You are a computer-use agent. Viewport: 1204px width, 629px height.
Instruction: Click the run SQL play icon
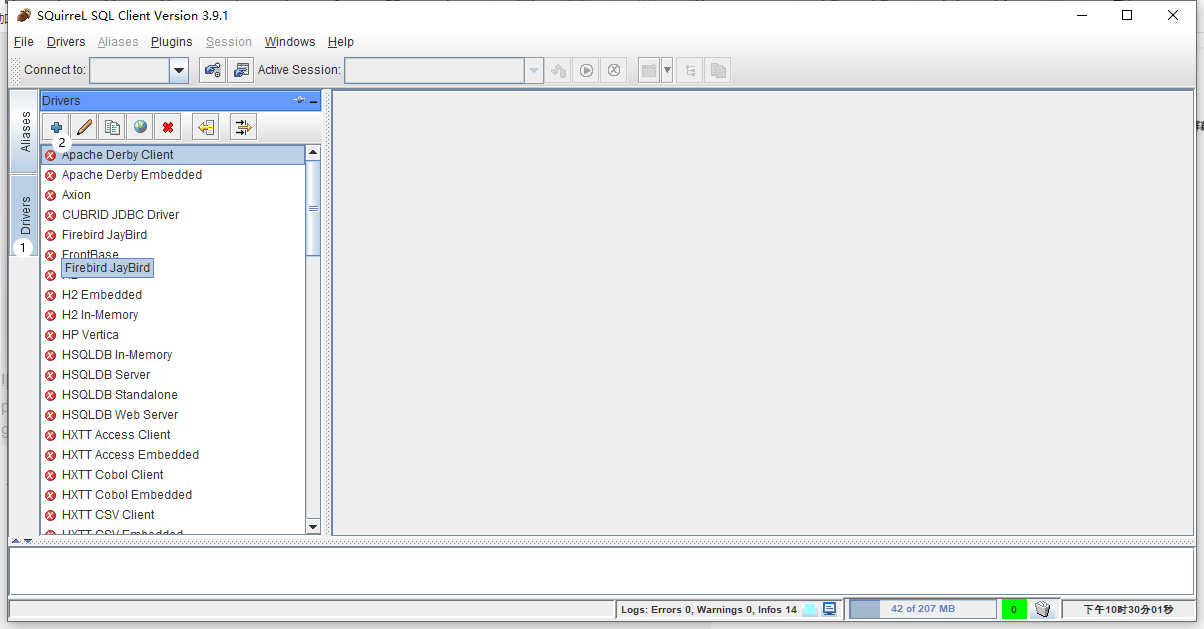pyautogui.click(x=587, y=70)
